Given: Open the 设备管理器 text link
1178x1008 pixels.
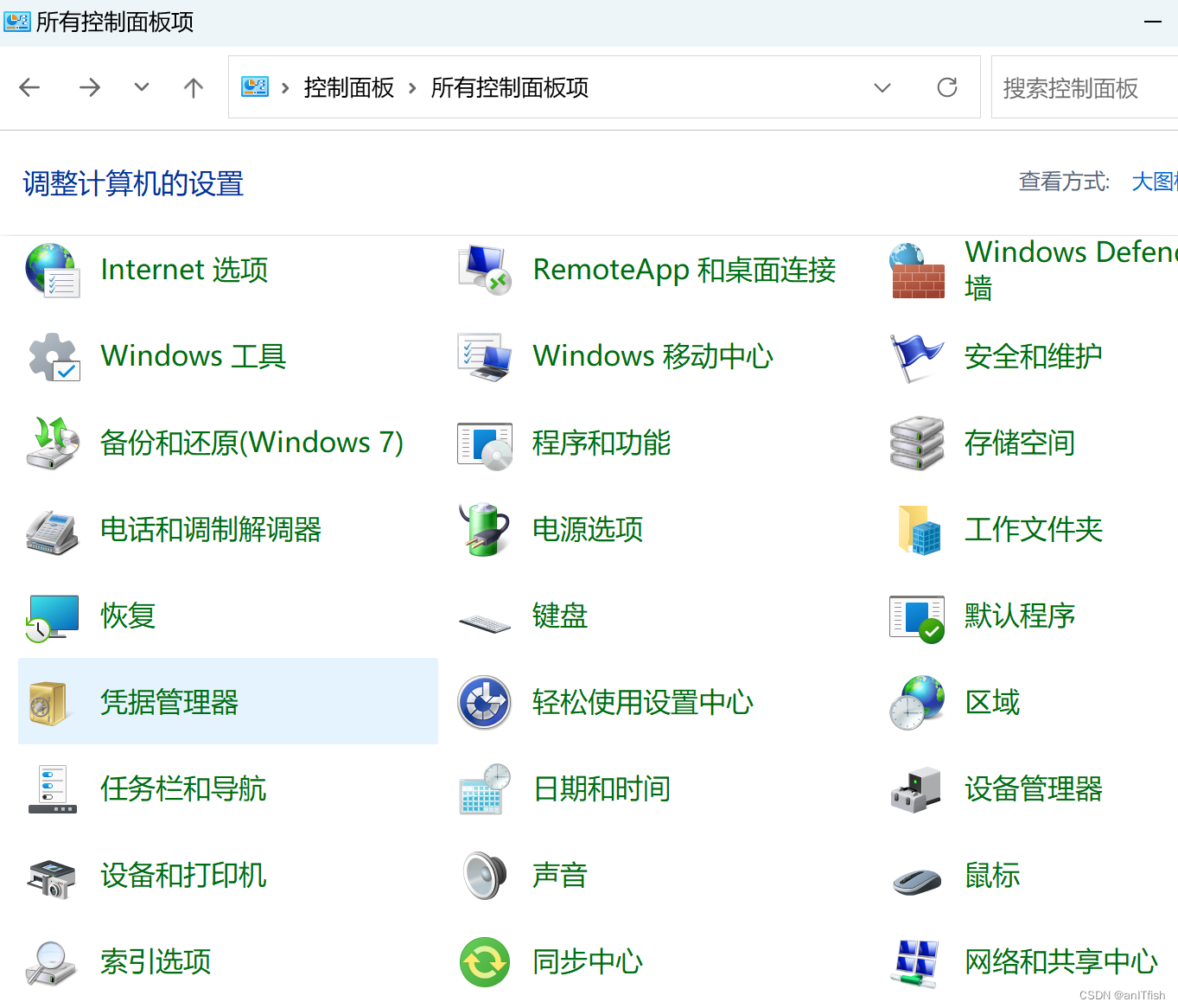Looking at the screenshot, I should point(1034,788).
